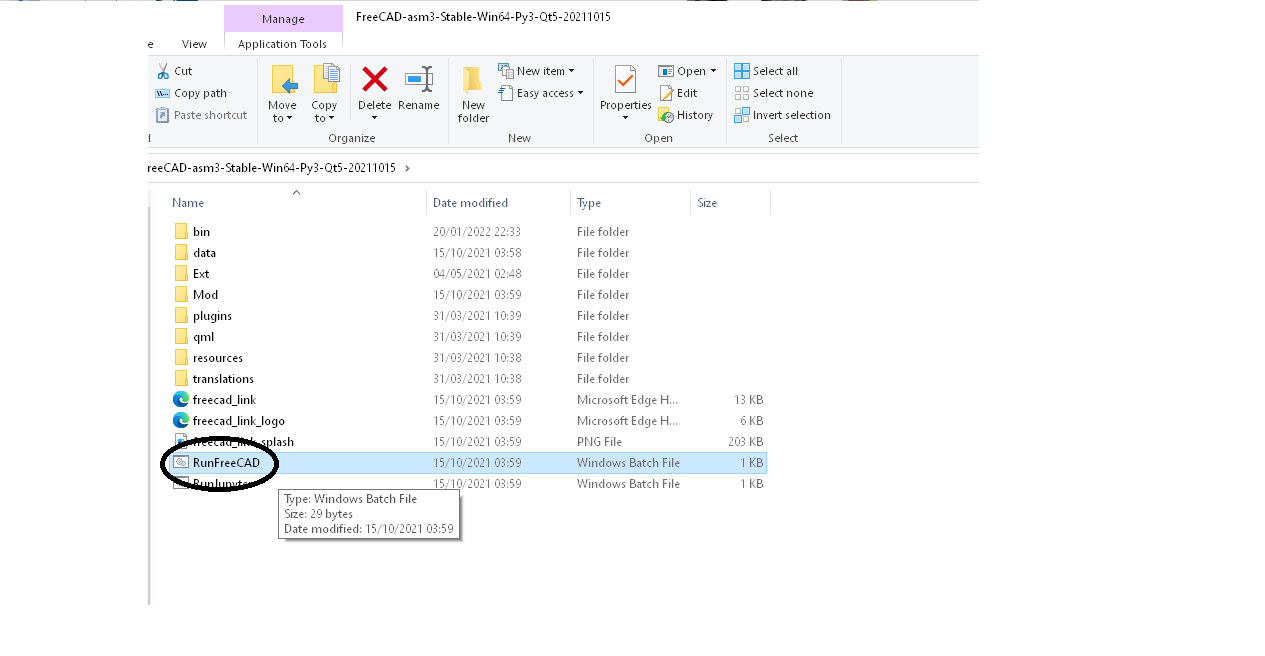This screenshot has width=1265, height=656.
Task: Switch to the Manage tab
Action: pyautogui.click(x=283, y=19)
